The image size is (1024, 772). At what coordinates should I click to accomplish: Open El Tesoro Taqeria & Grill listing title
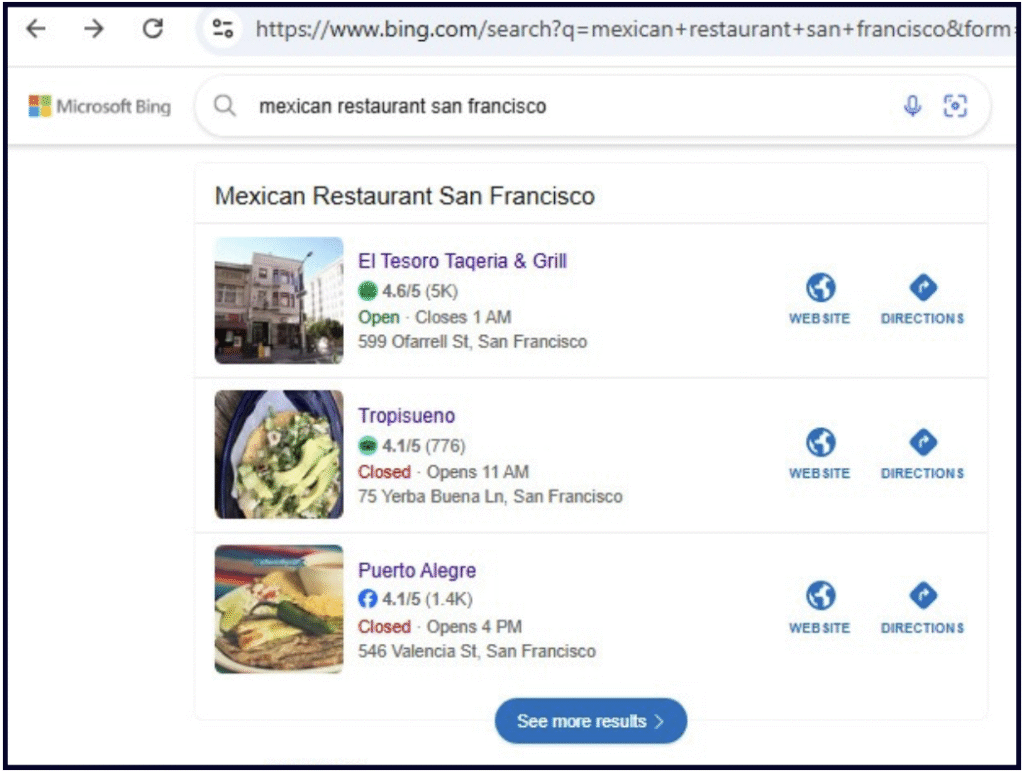462,261
